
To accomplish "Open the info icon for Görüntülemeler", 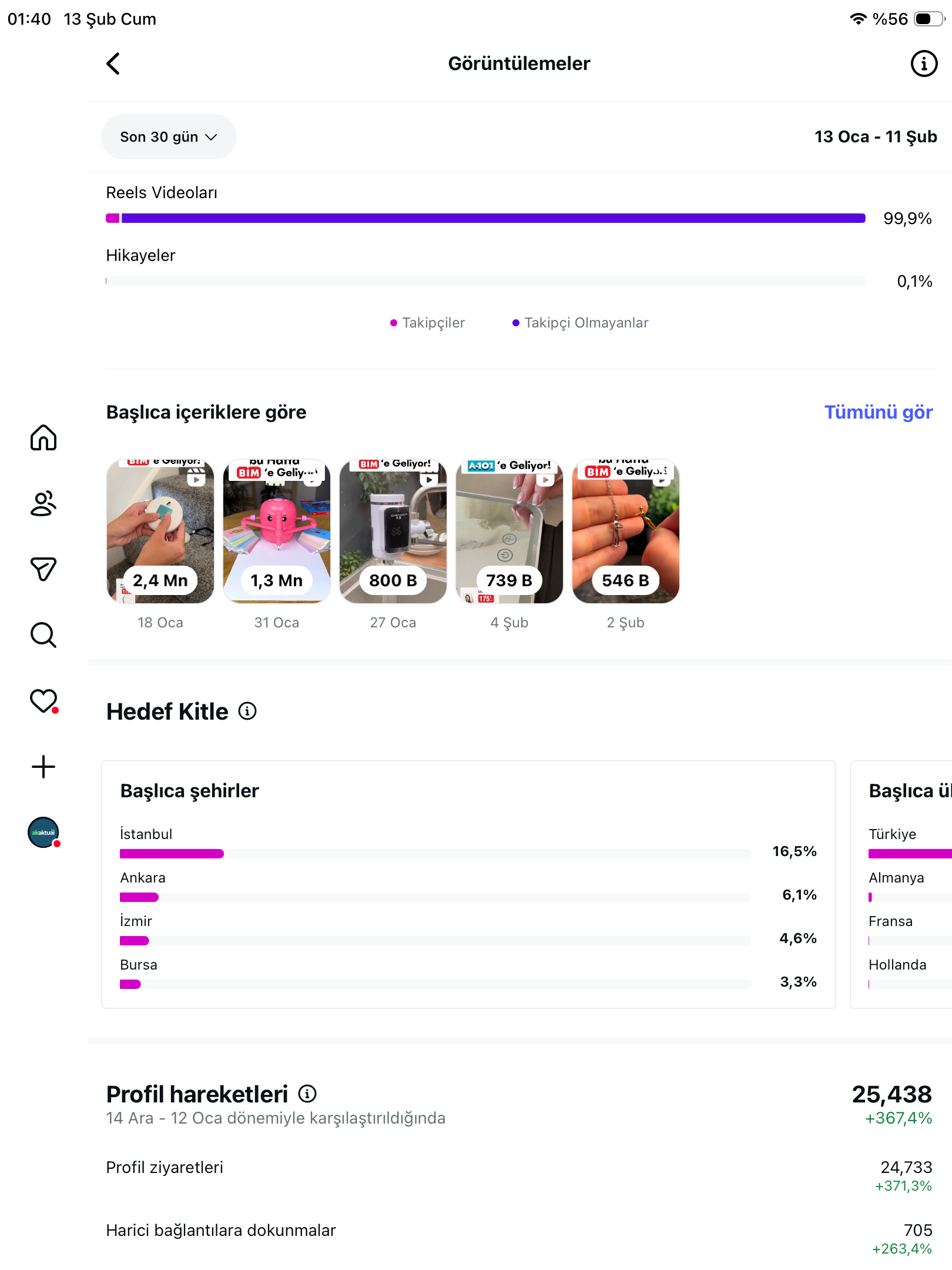I will pyautogui.click(x=924, y=63).
